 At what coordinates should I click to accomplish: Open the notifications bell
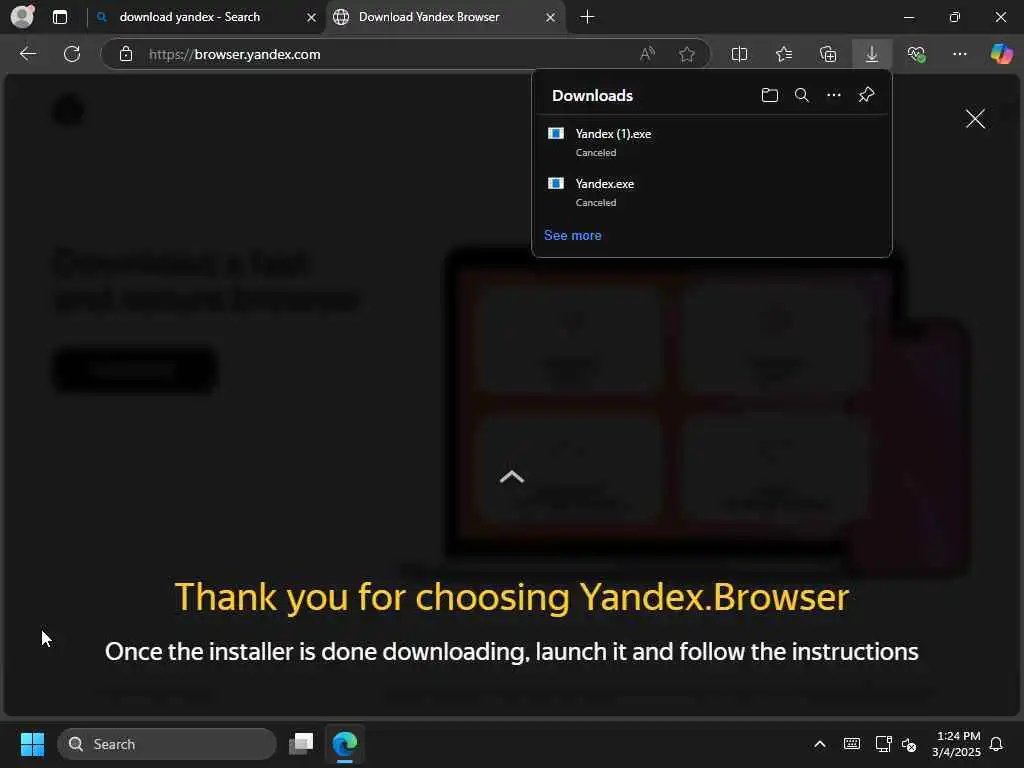pyautogui.click(x=997, y=744)
